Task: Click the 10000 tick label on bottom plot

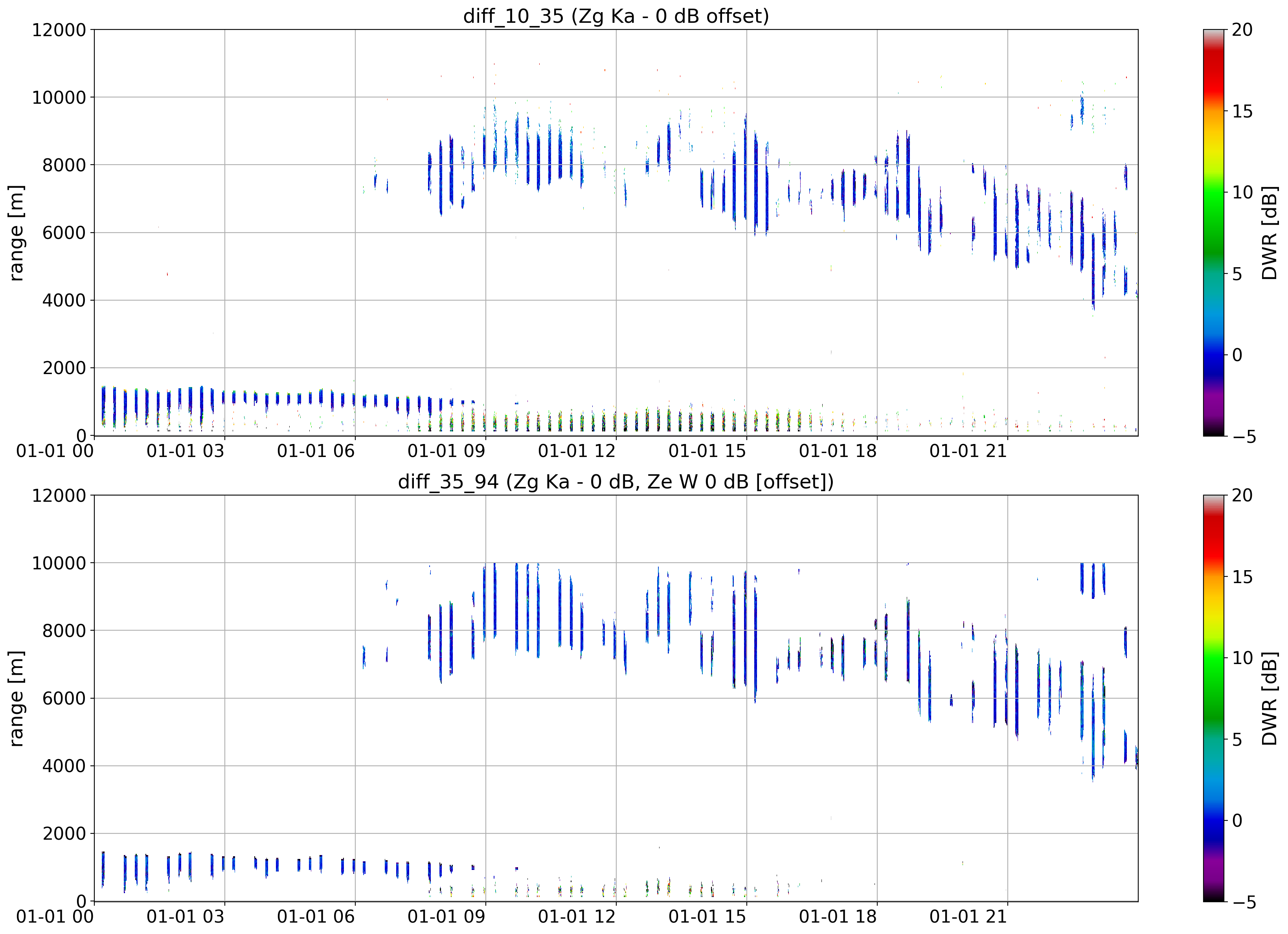Action: [x=59, y=563]
